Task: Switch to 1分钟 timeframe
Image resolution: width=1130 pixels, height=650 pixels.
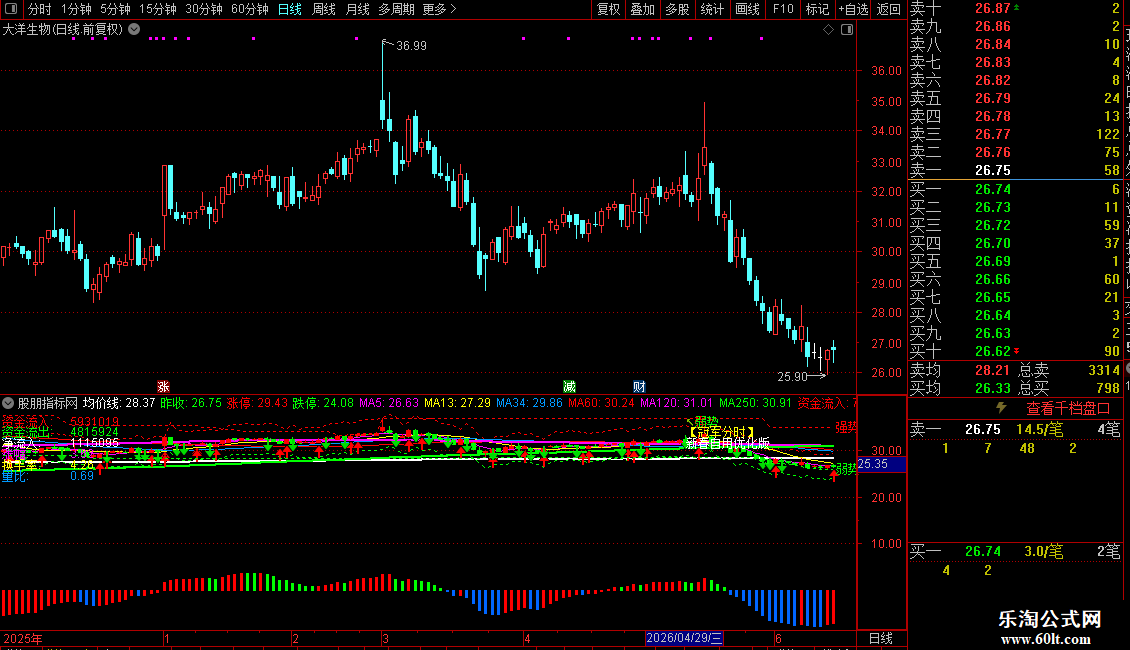Action: [76, 9]
